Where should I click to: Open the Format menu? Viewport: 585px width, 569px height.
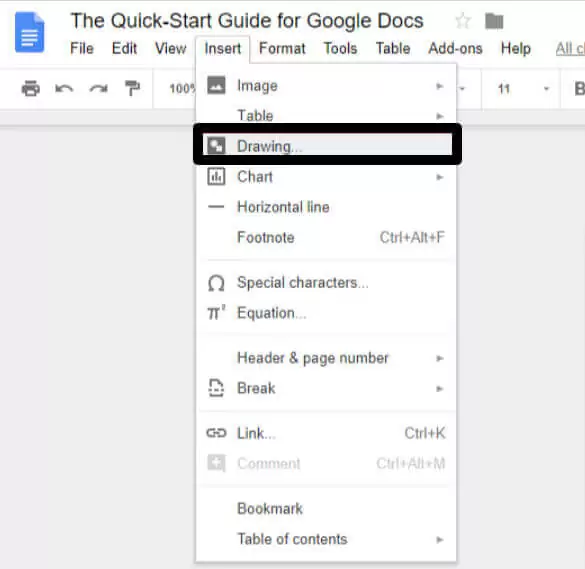pos(282,49)
